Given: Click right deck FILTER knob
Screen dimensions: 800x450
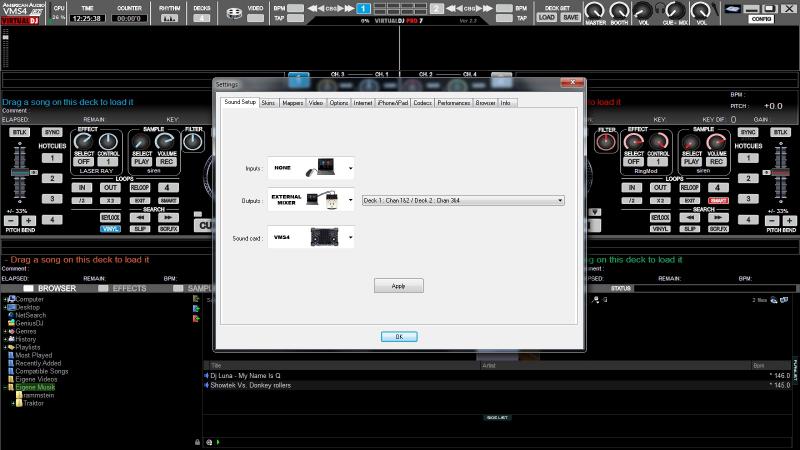Looking at the screenshot, I should pos(606,142).
